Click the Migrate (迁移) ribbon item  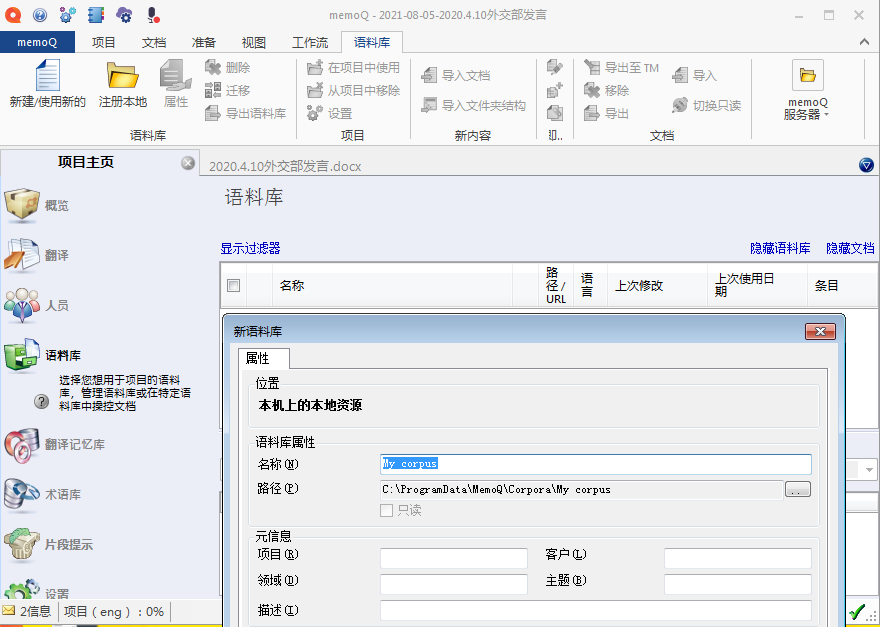click(228, 90)
